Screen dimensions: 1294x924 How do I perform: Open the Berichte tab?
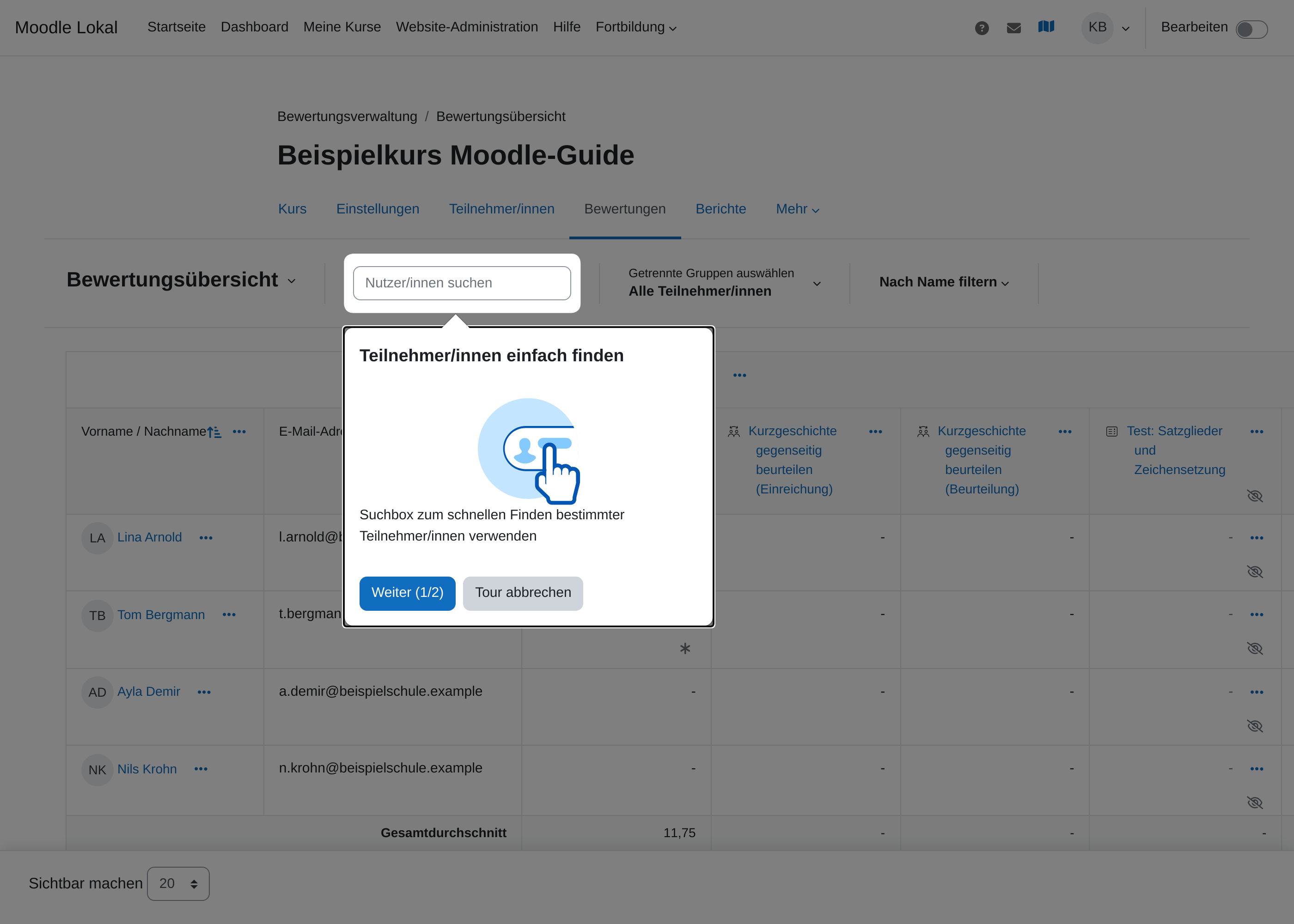point(720,209)
